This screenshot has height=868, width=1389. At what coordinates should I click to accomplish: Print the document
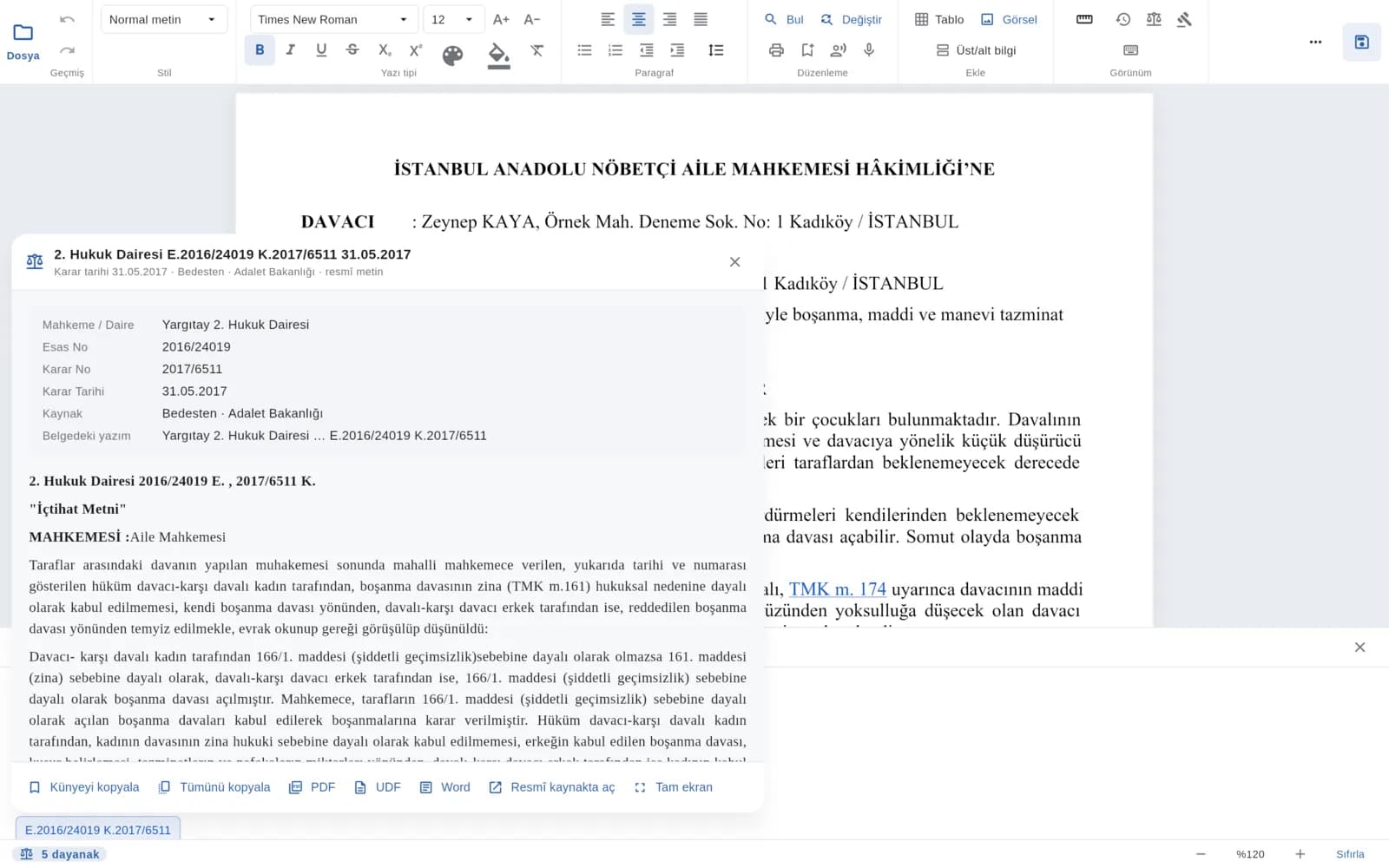click(x=776, y=50)
